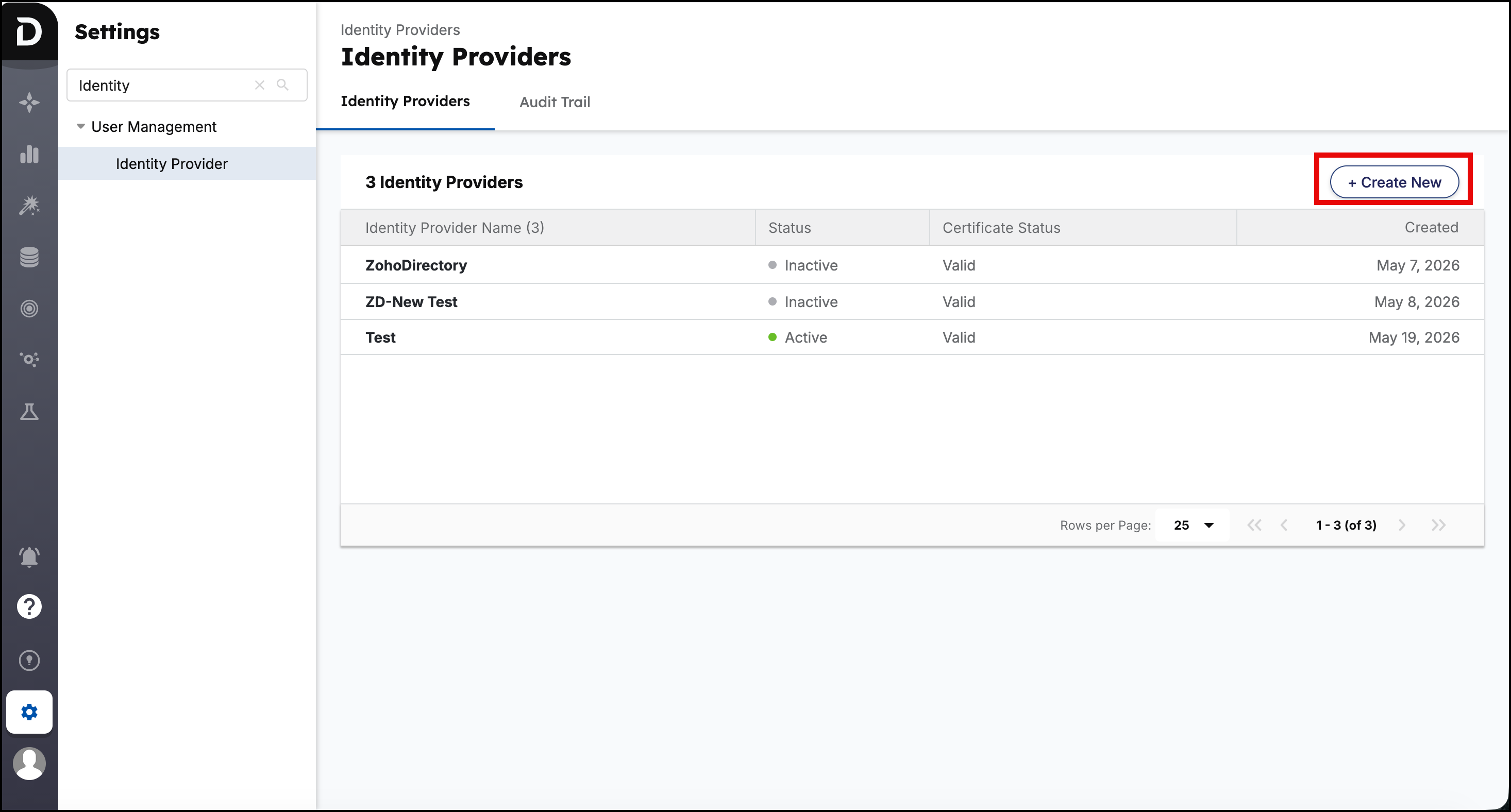Click Inactive status in ZohoDirectory row
Screen dimensions: 1511x812
[x=811, y=265]
